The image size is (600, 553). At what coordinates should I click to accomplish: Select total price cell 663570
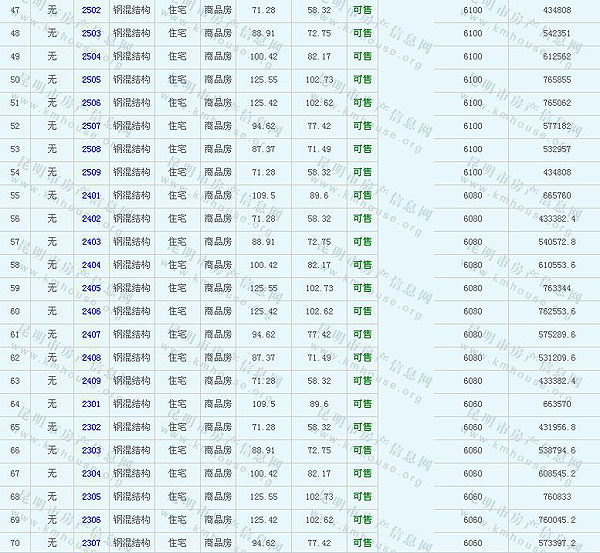point(557,404)
